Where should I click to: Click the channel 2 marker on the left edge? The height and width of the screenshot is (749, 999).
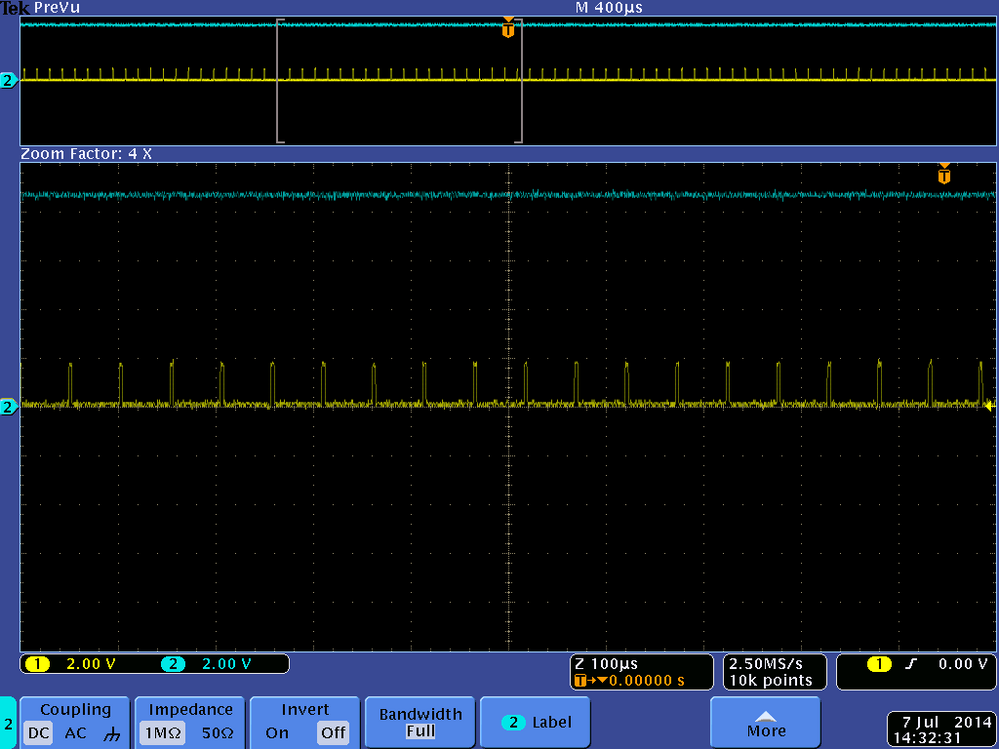(8, 81)
